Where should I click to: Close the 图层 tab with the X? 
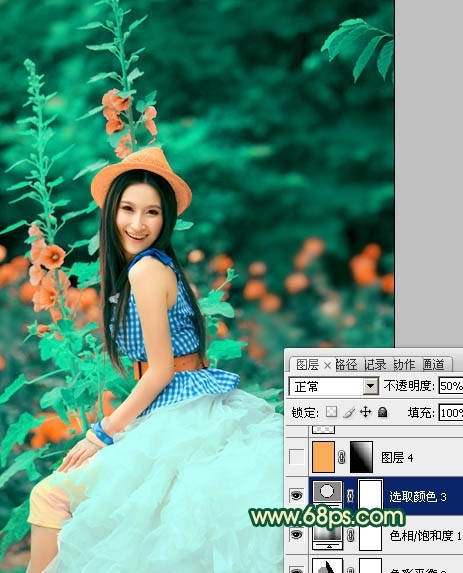click(x=327, y=365)
